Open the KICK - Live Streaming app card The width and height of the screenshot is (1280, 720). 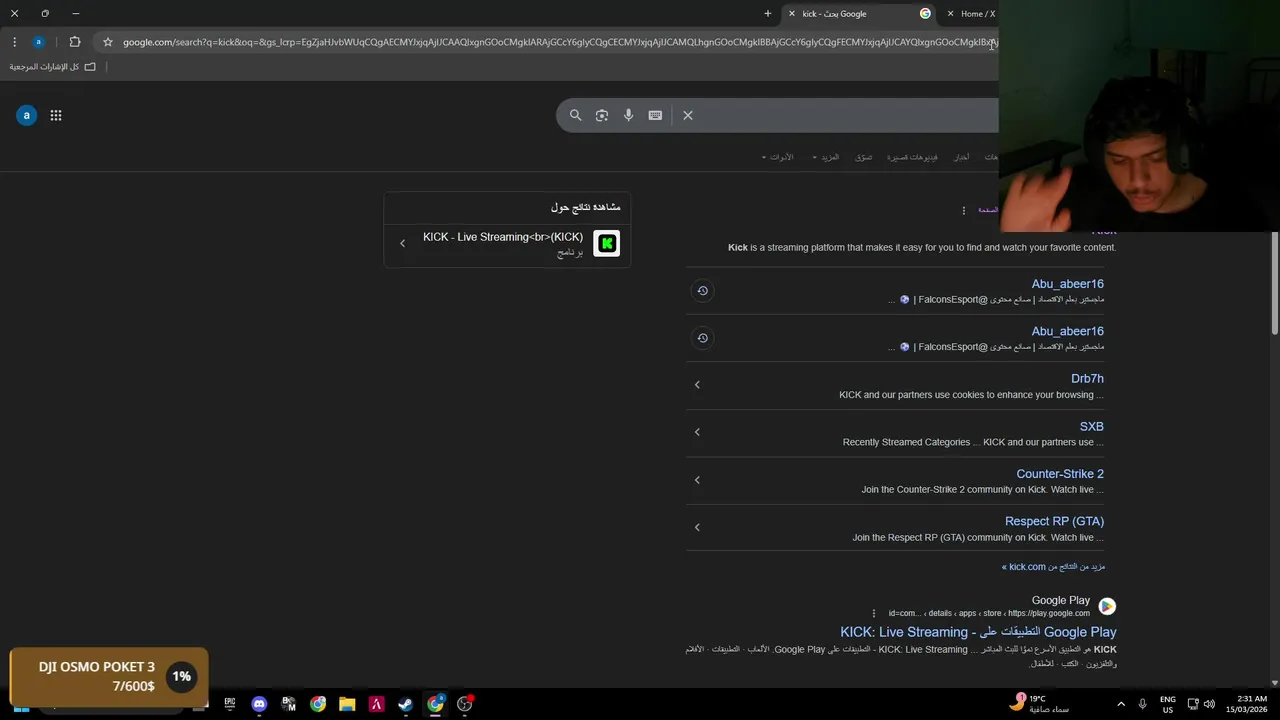pyautogui.click(x=507, y=244)
